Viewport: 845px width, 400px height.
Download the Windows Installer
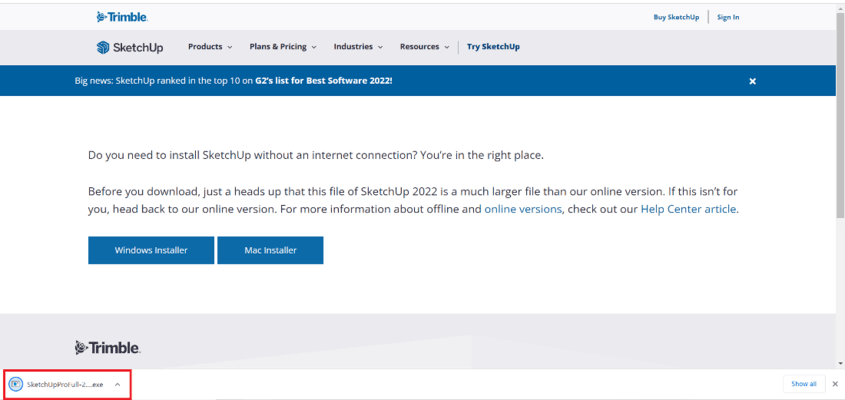[x=151, y=250]
